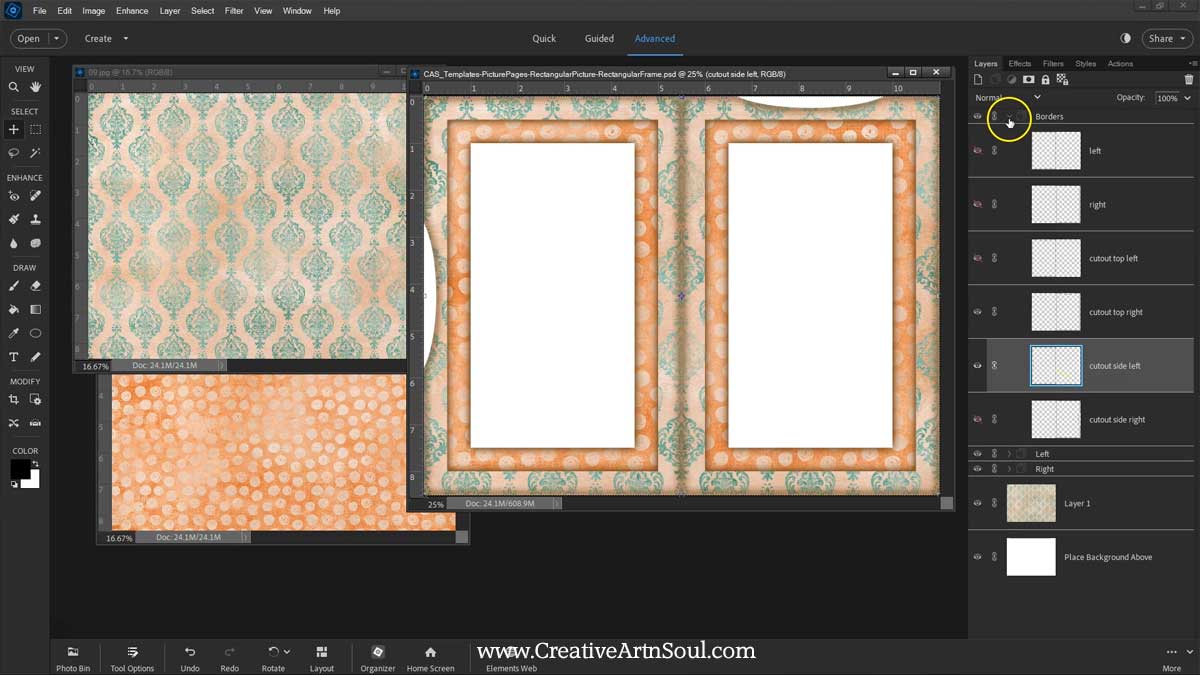Select the Brush tool
The width and height of the screenshot is (1200, 675).
(14, 286)
